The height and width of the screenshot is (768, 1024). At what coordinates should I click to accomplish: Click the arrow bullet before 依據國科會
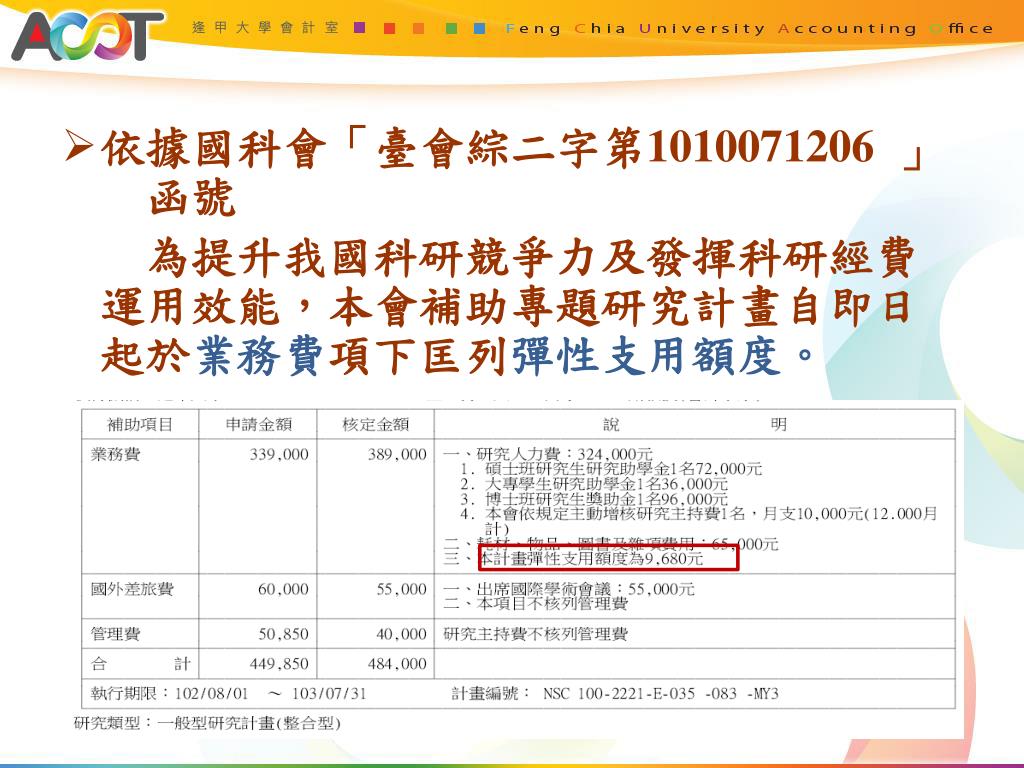[x=78, y=146]
